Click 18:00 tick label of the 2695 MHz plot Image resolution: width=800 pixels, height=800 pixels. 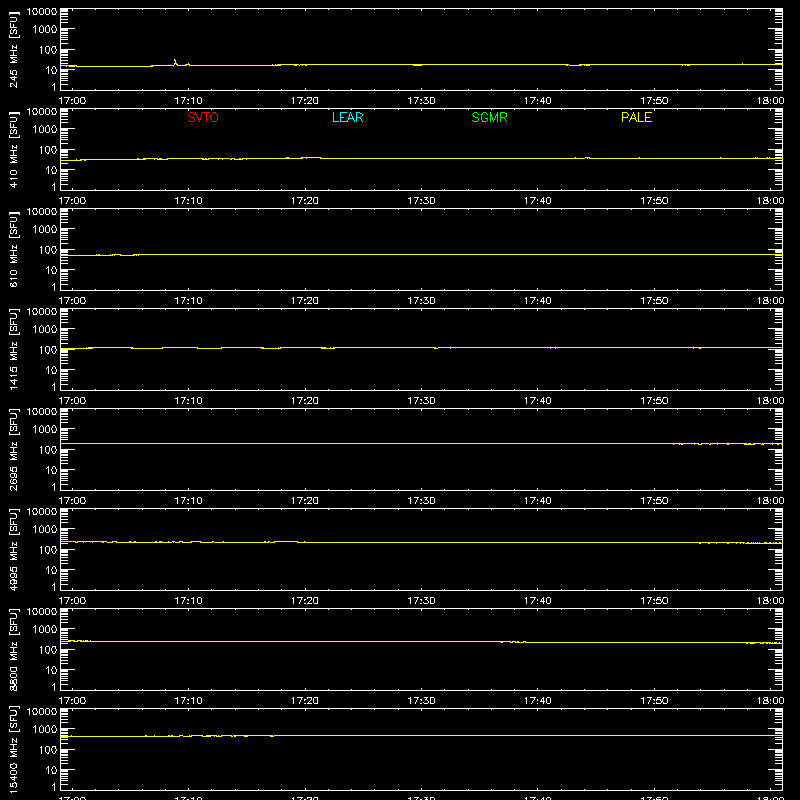[x=770, y=501]
